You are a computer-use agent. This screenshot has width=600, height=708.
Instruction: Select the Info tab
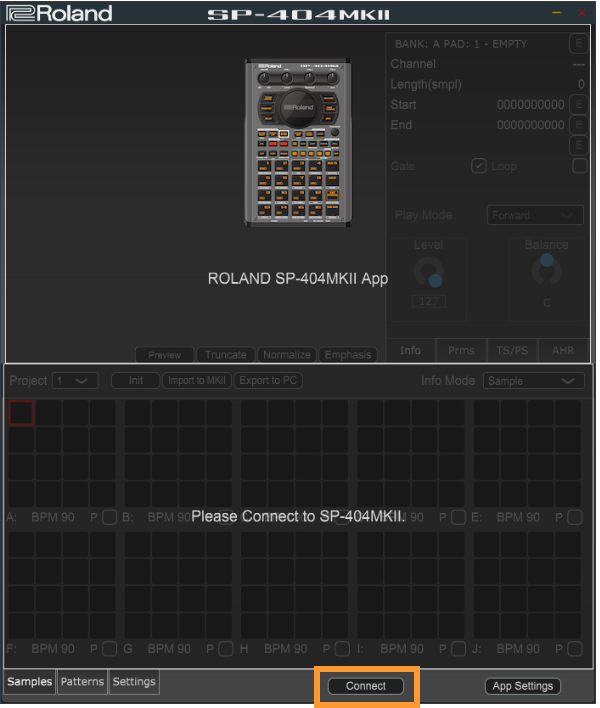tap(410, 350)
